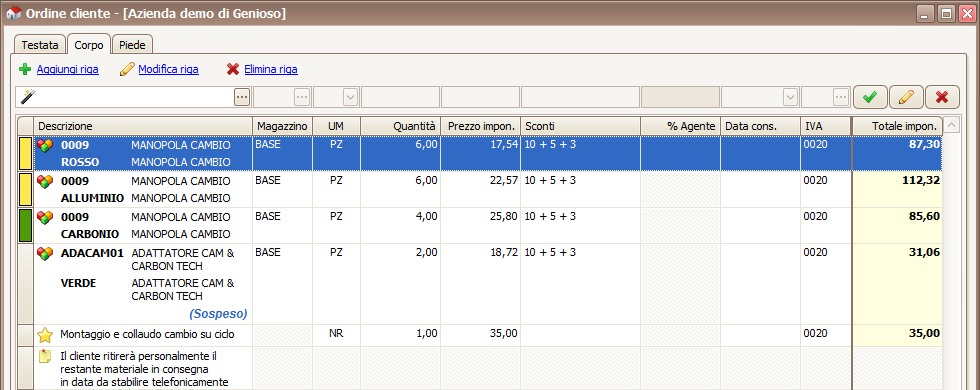Click the red X cancel button in entry row
The height and width of the screenshot is (390, 980).
942,97
